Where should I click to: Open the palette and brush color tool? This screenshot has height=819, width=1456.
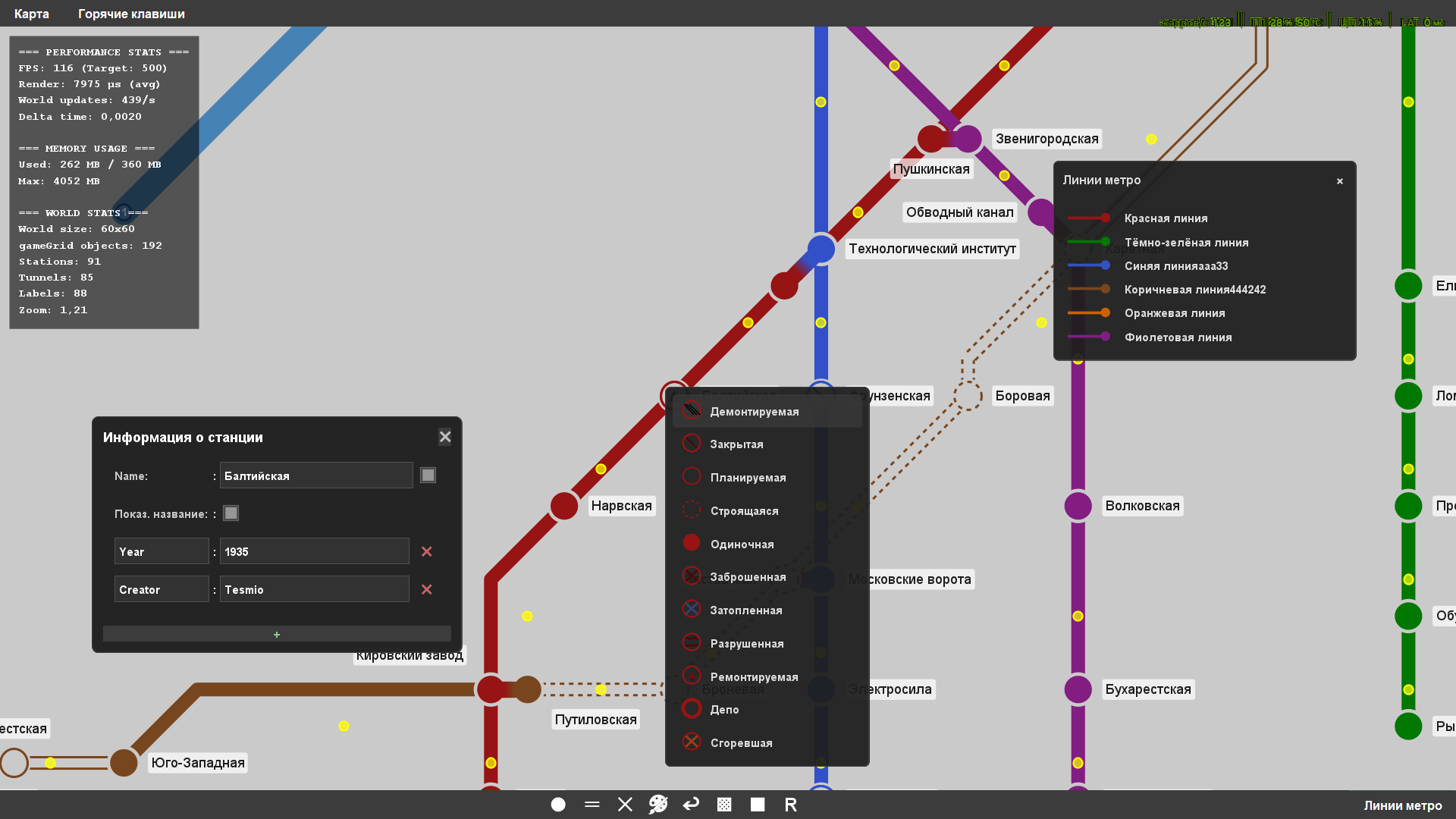tap(658, 805)
